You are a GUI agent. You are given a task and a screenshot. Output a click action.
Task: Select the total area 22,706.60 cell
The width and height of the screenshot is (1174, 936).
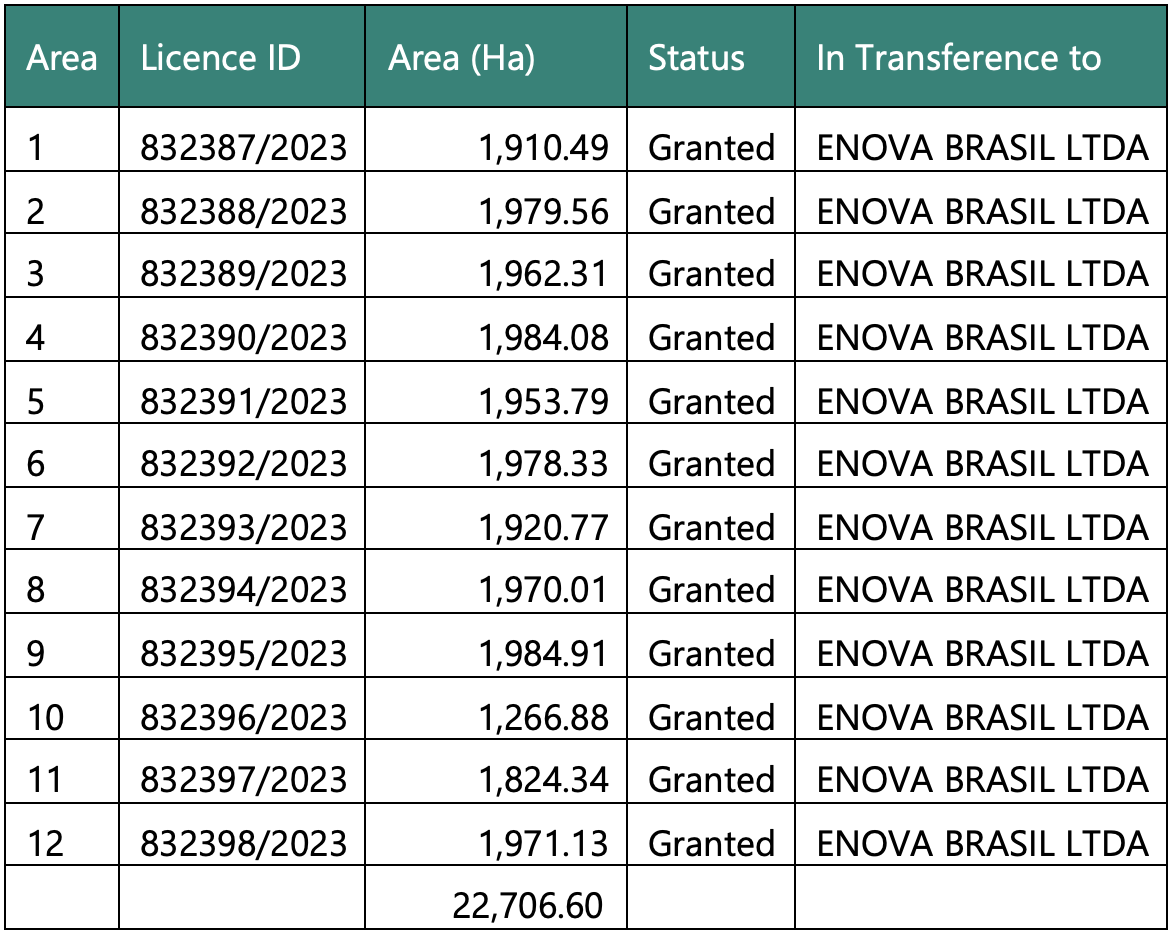coord(528,906)
